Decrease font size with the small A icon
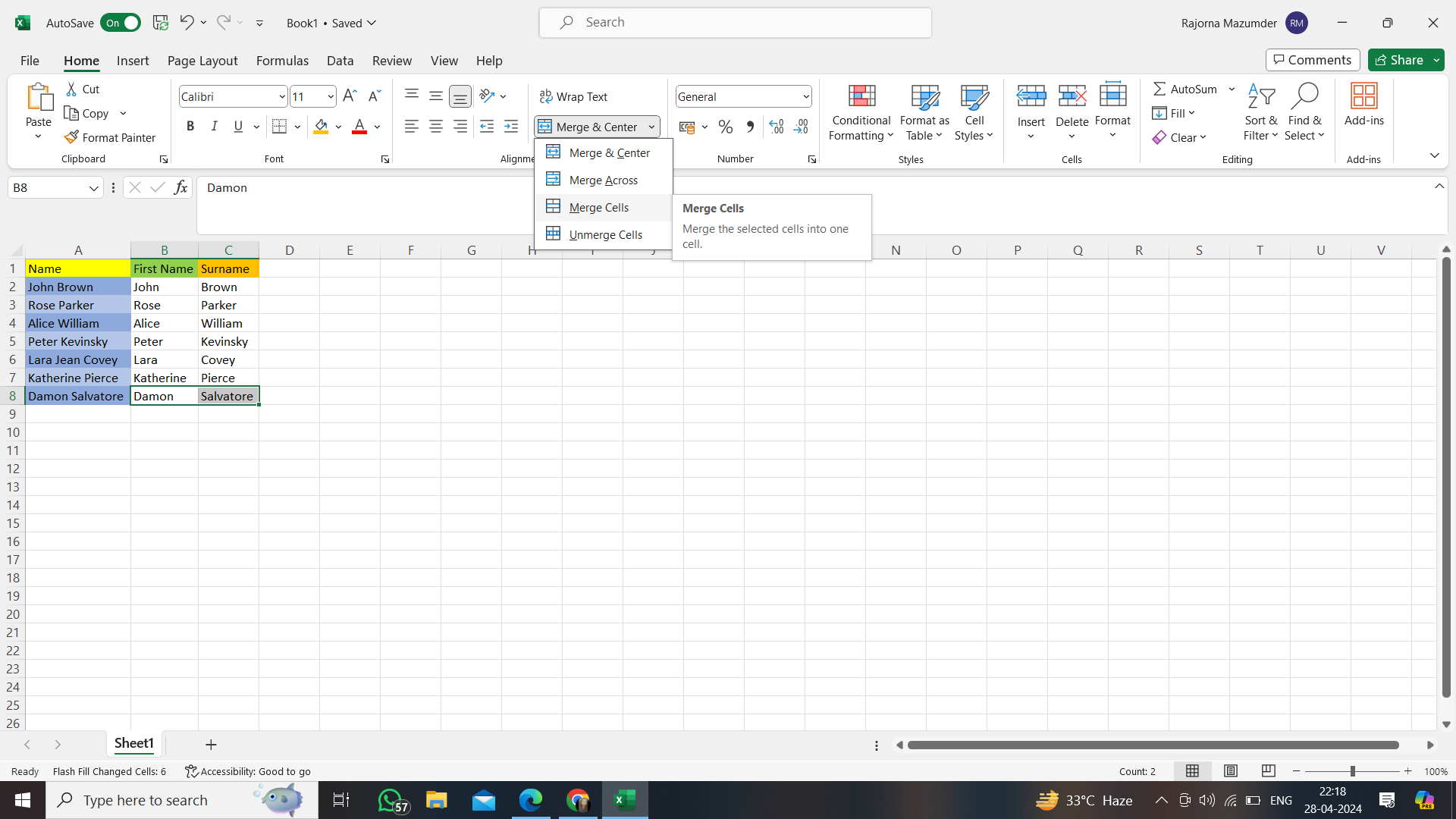 click(x=374, y=96)
